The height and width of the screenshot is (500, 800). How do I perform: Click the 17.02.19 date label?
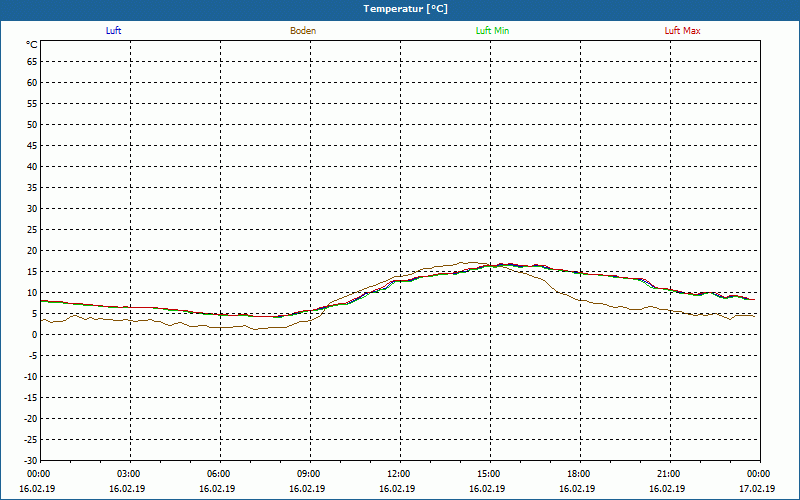tap(757, 489)
